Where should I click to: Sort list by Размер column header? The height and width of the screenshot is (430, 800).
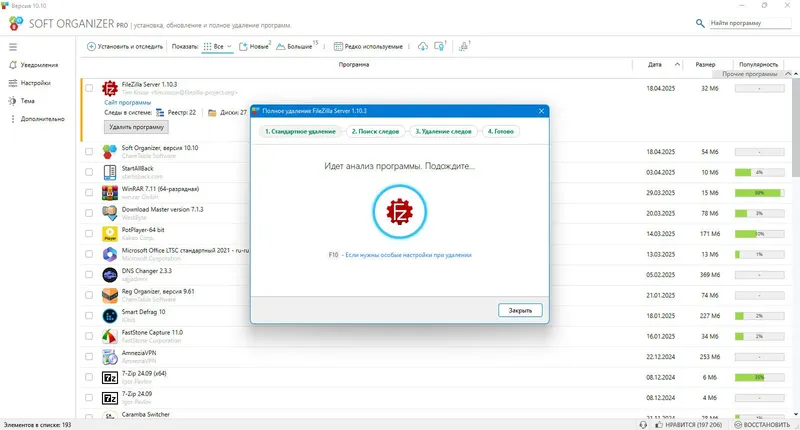[x=705, y=65]
